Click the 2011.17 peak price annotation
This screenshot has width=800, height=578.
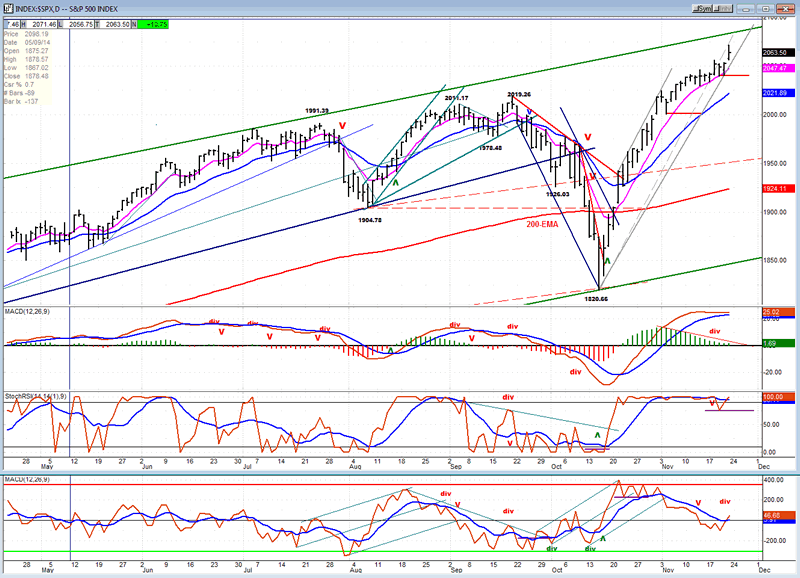(x=456, y=98)
